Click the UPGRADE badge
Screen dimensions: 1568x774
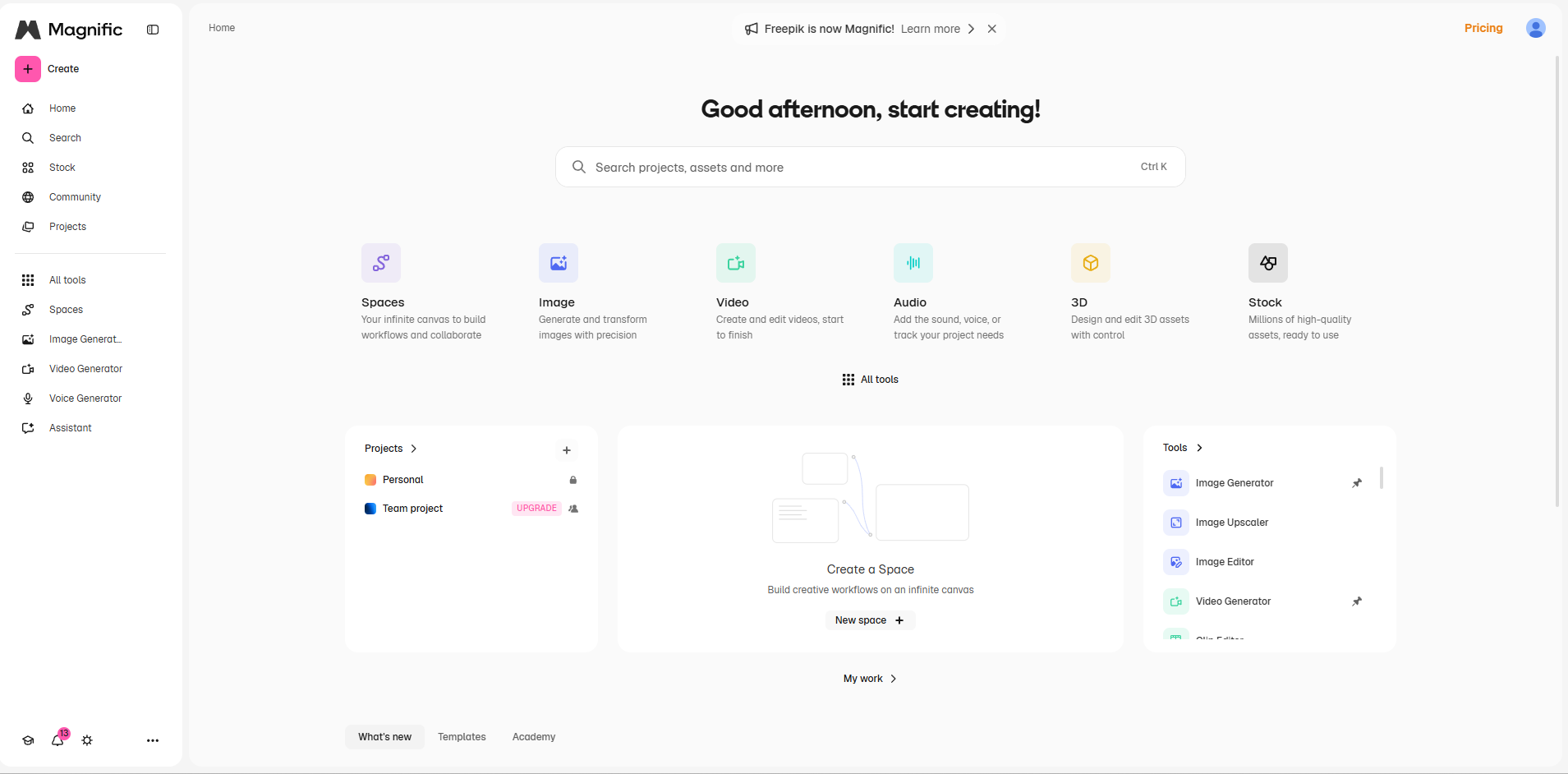536,509
